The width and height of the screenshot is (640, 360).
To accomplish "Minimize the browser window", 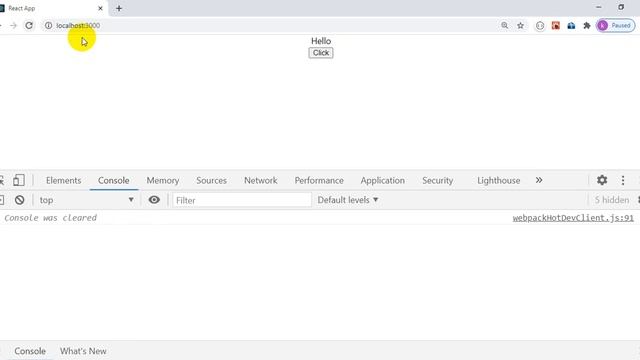I will (598, 7).
